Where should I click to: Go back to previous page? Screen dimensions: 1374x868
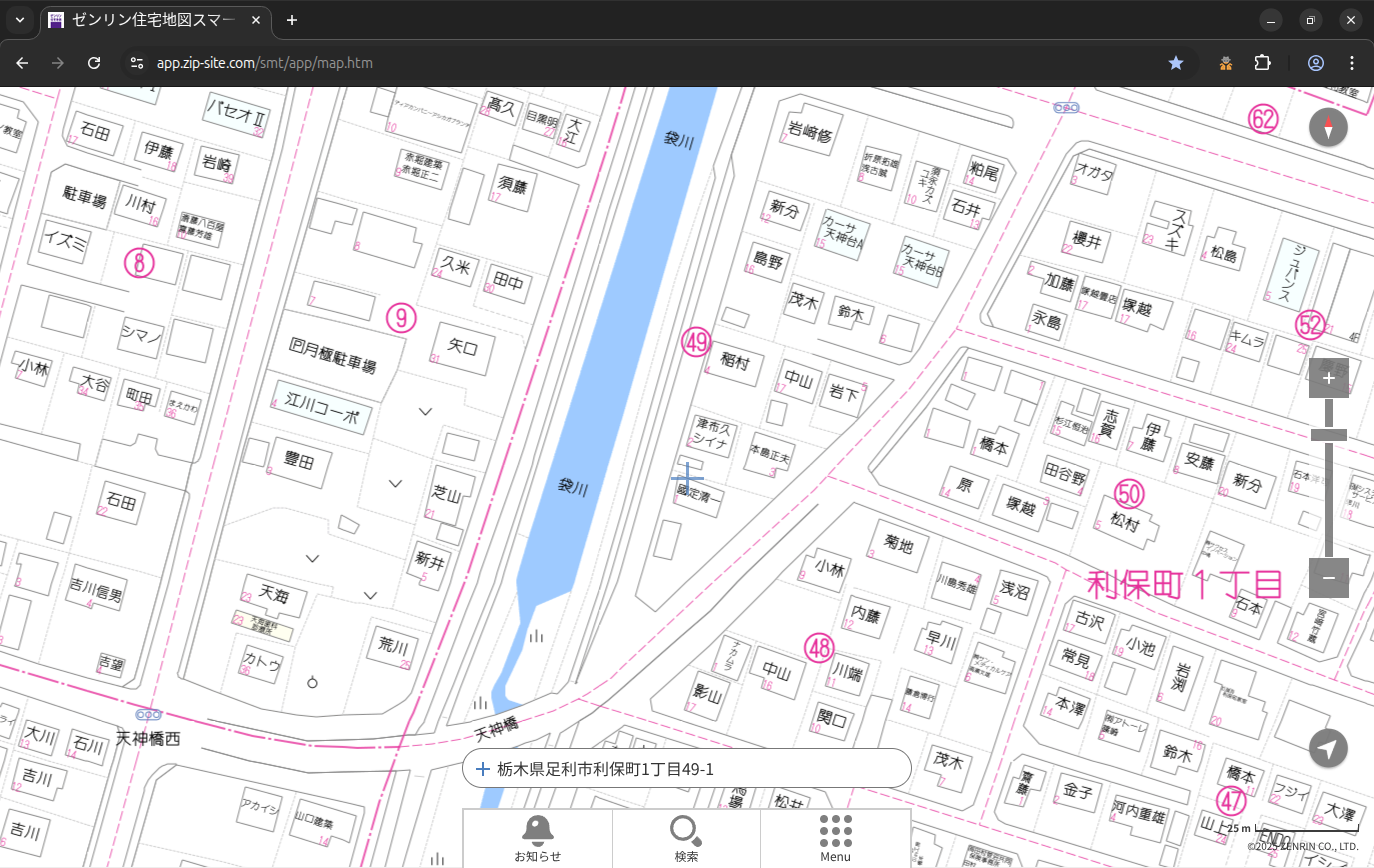click(22, 63)
